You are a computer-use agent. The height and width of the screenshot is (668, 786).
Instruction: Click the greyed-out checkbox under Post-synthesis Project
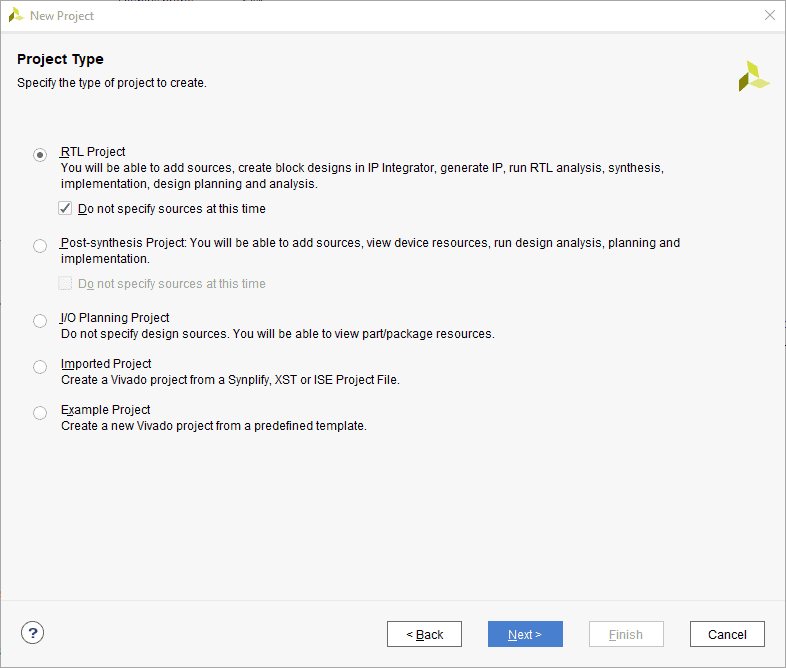click(x=66, y=284)
